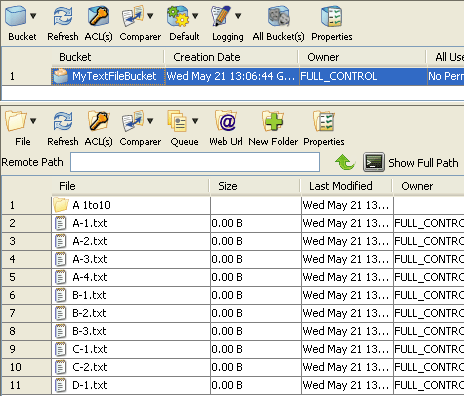This screenshot has width=464, height=396.
Task: Click the size cell of A-2.txt
Action: (256, 241)
